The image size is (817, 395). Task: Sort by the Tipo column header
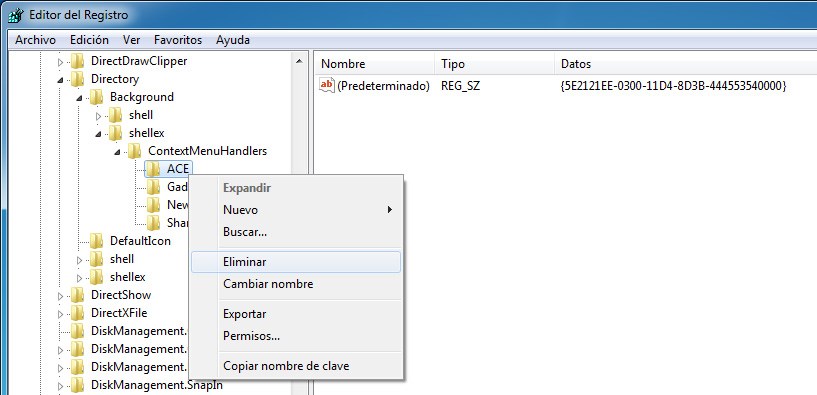click(x=494, y=64)
